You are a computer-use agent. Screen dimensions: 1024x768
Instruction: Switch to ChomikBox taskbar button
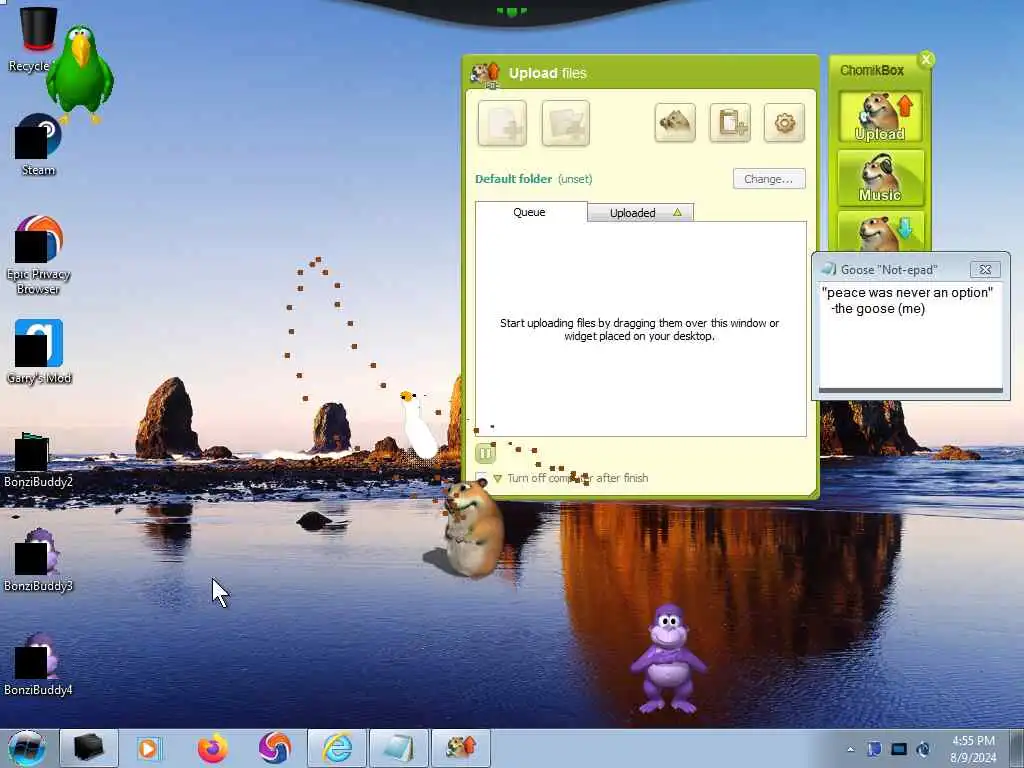pos(460,748)
